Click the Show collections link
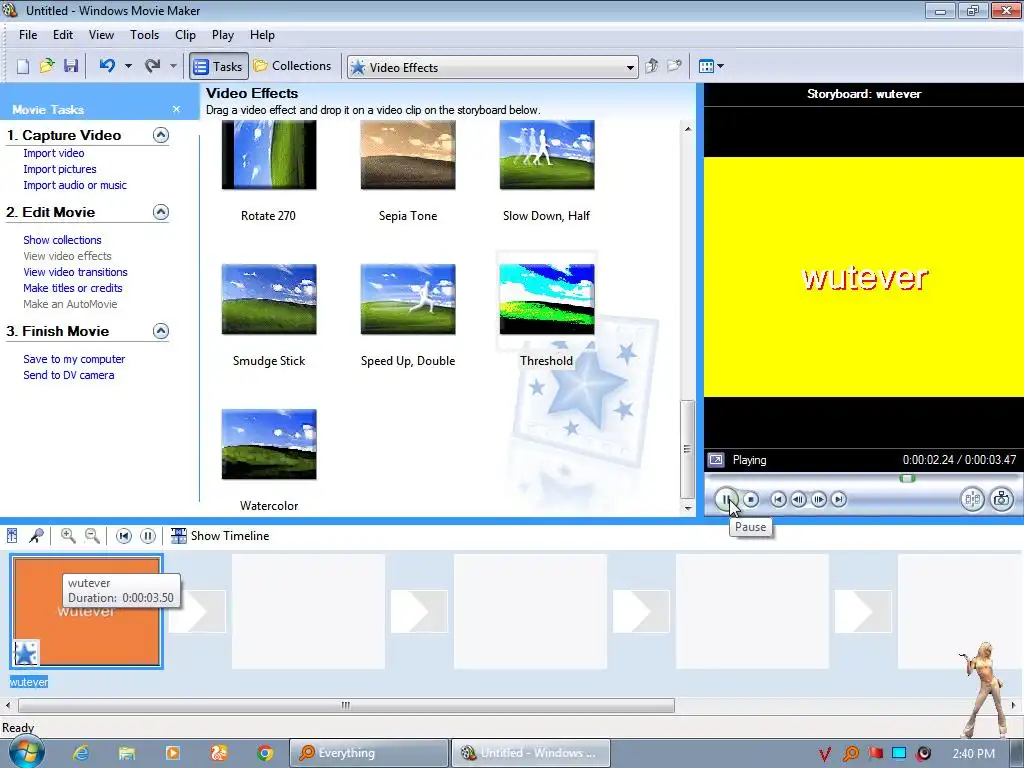1024x768 pixels. [62, 240]
